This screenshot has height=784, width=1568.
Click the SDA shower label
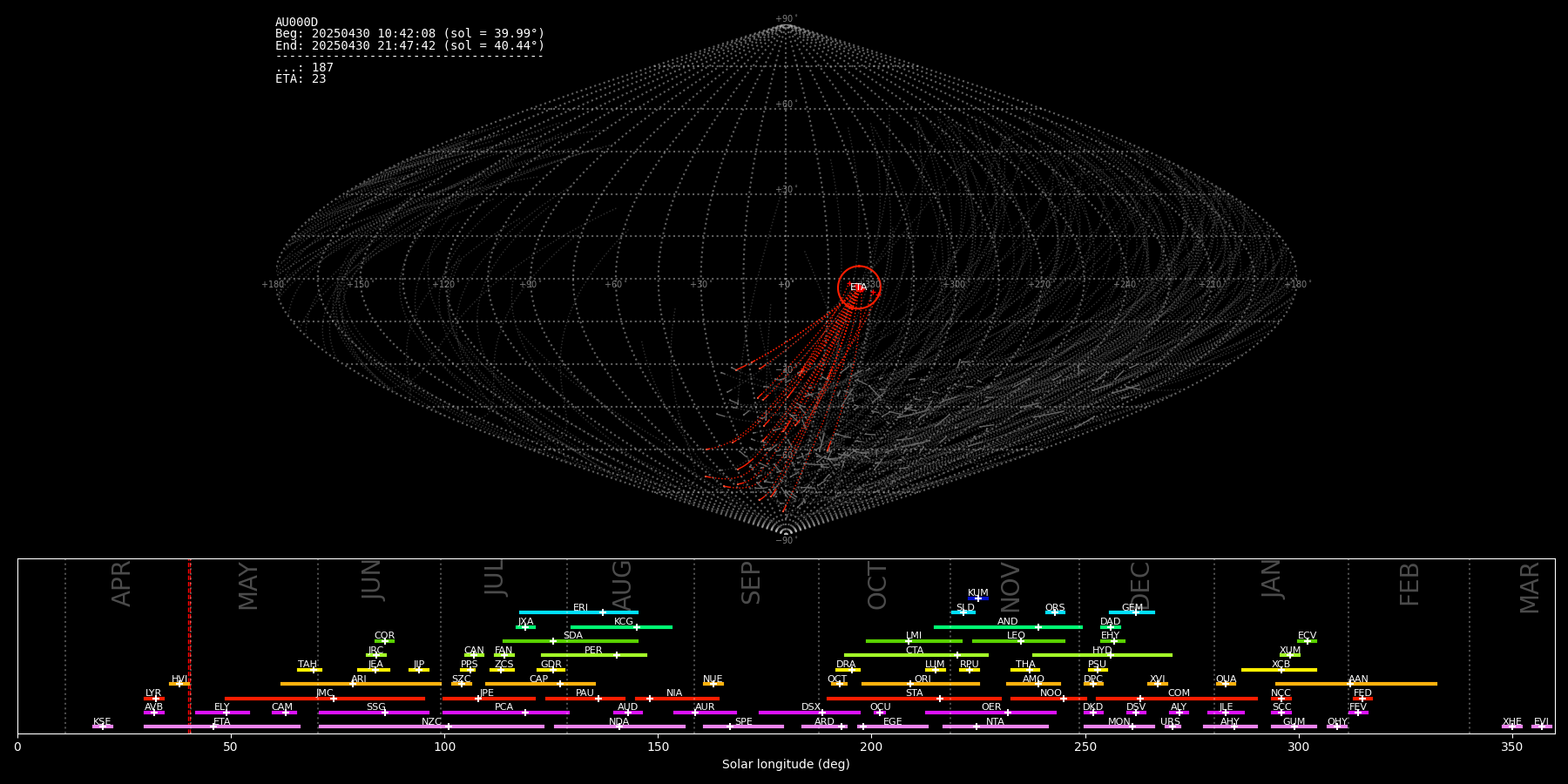(573, 636)
